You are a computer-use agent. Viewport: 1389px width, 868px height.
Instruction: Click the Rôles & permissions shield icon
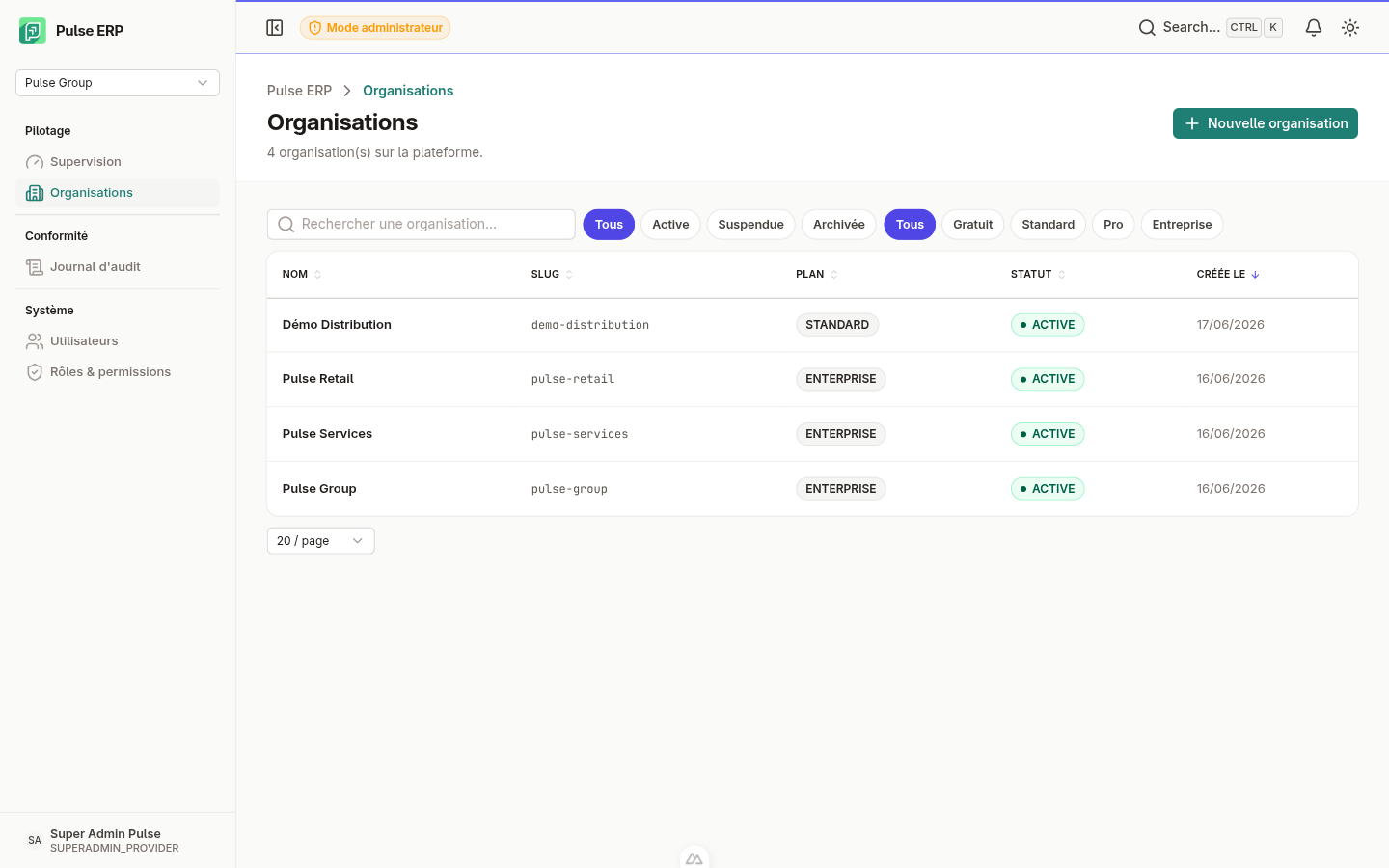click(x=35, y=372)
